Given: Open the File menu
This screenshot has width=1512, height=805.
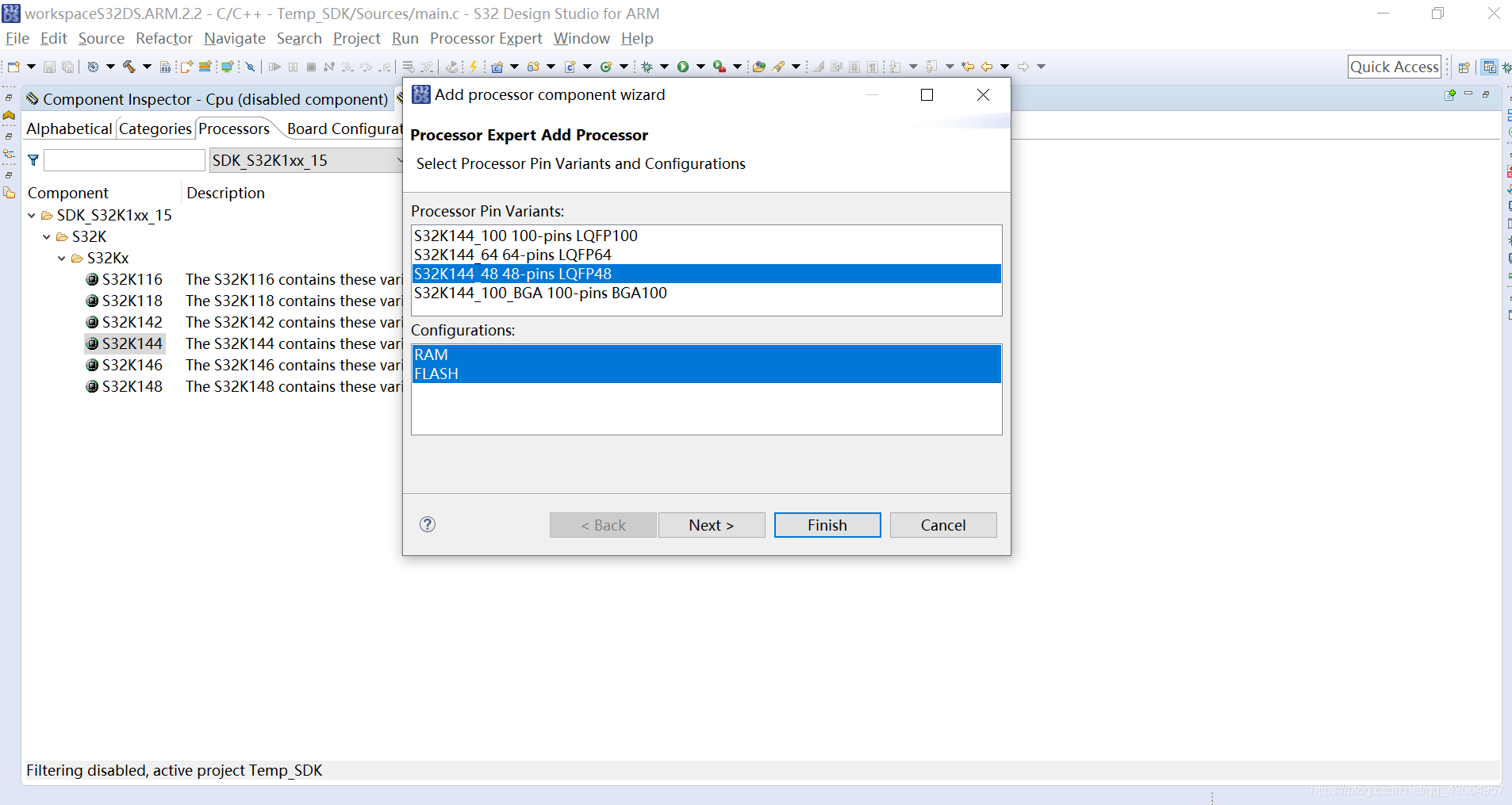Looking at the screenshot, I should tap(17, 38).
